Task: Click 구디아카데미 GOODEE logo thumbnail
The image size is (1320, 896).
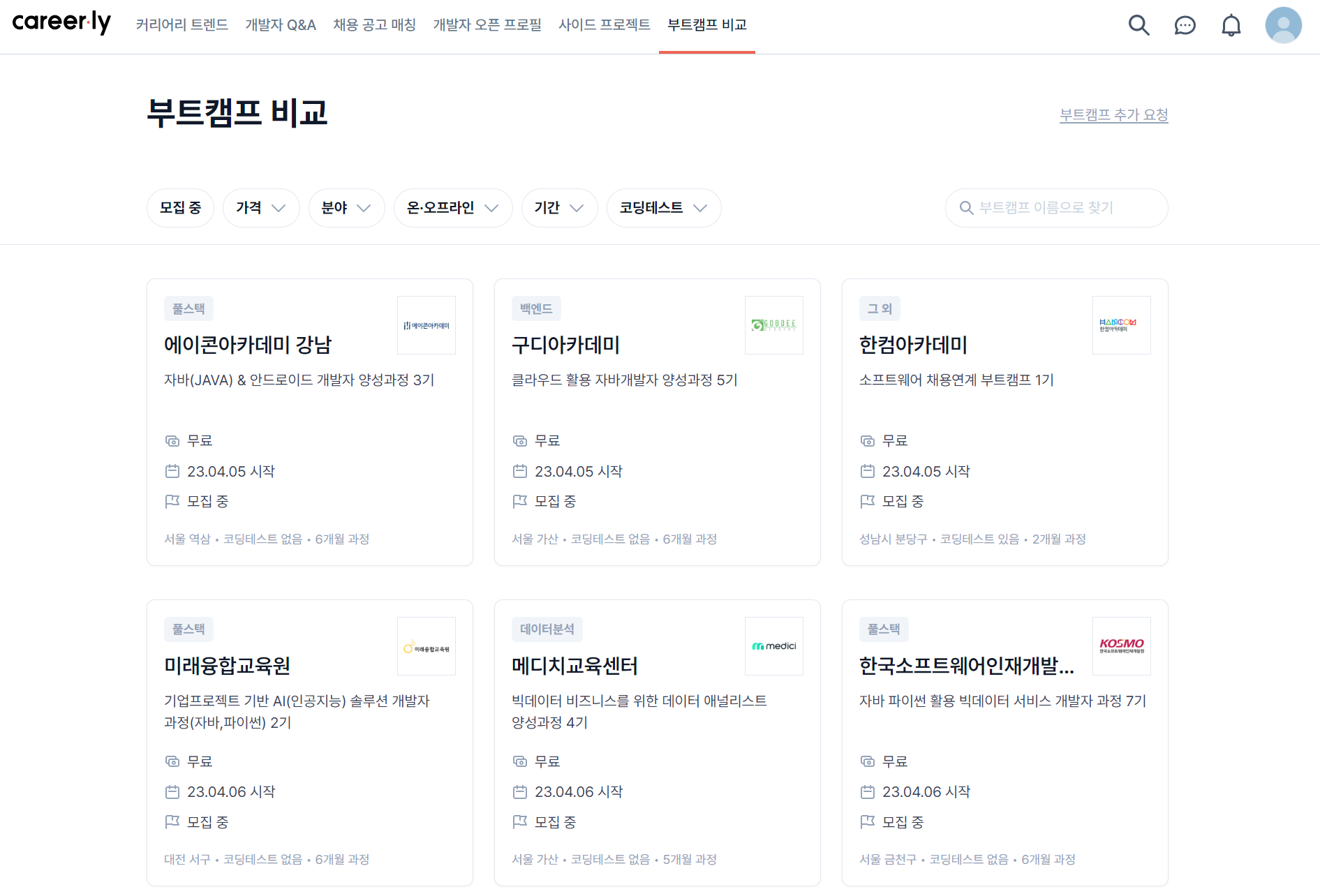Action: click(x=774, y=325)
